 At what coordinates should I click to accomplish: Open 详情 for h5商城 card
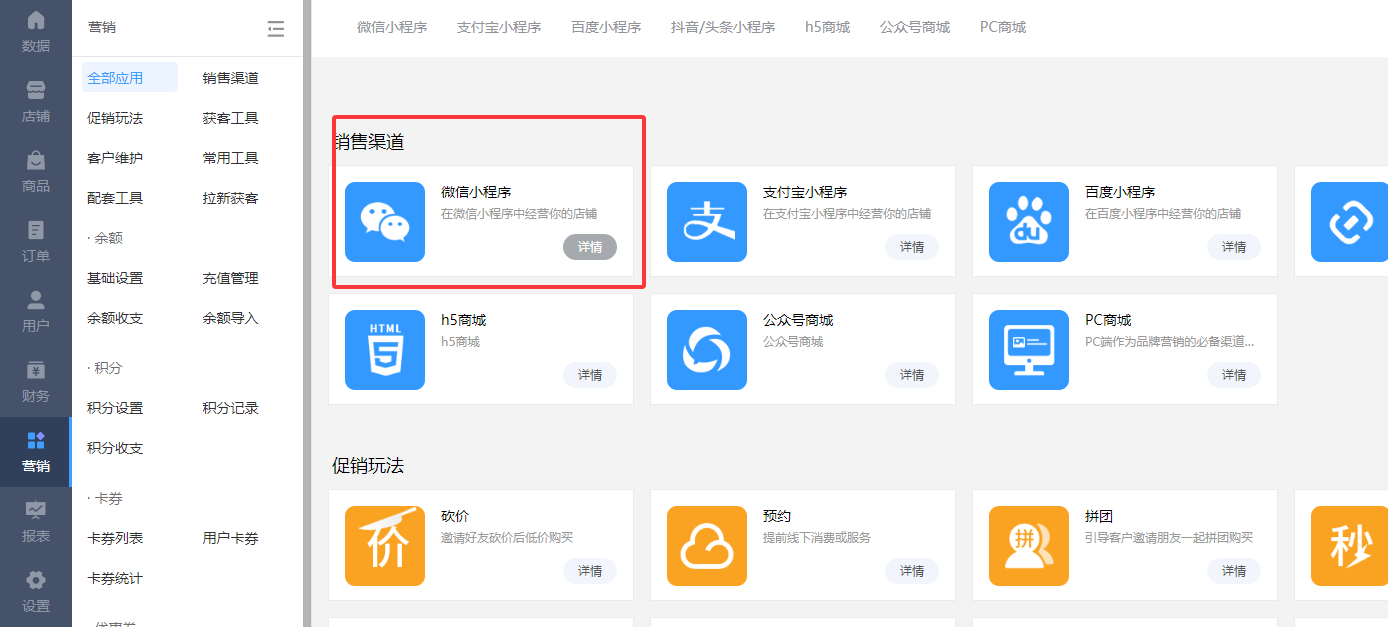590,375
